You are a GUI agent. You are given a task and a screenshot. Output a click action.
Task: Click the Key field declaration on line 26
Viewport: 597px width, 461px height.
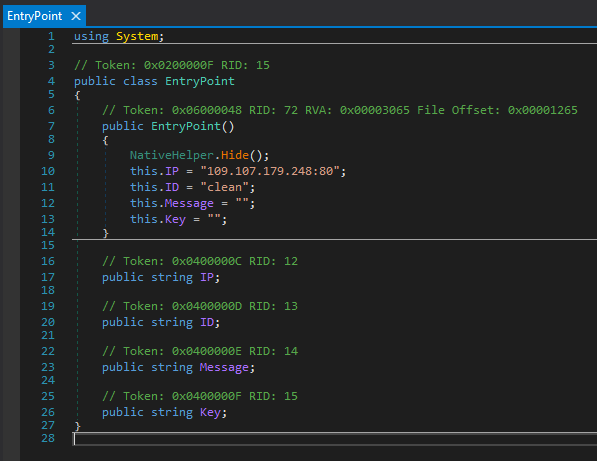pyautogui.click(x=210, y=412)
